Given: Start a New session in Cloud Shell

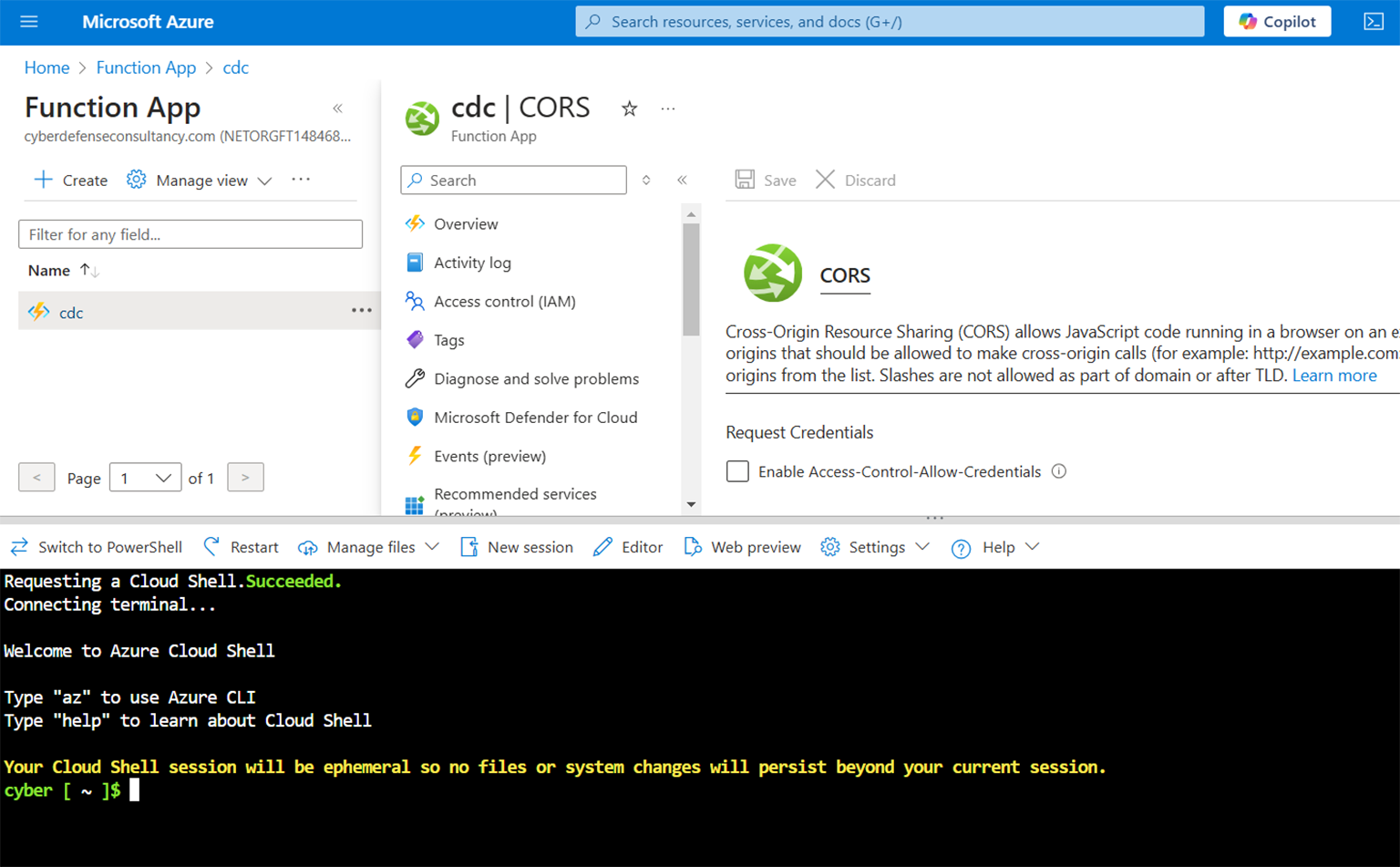Looking at the screenshot, I should 517,547.
